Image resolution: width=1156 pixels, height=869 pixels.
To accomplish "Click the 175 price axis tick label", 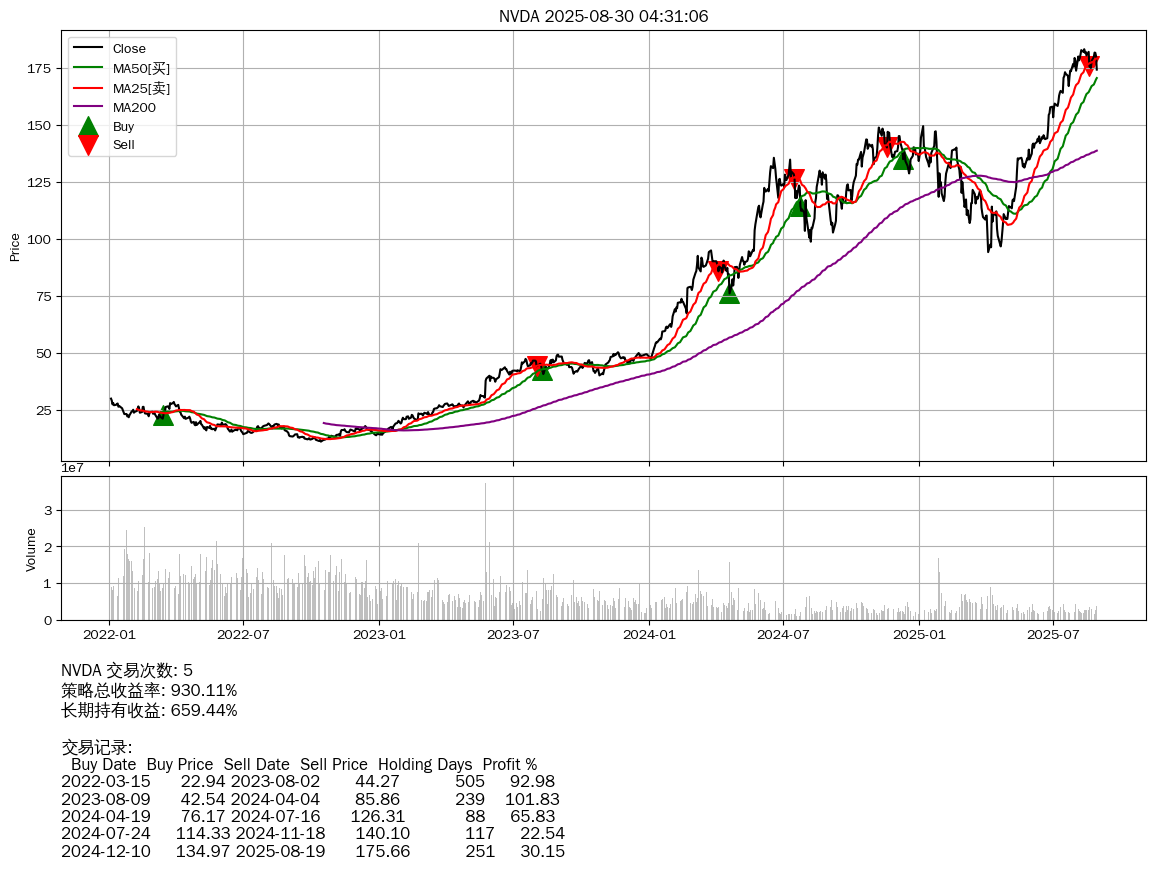I will point(39,69).
